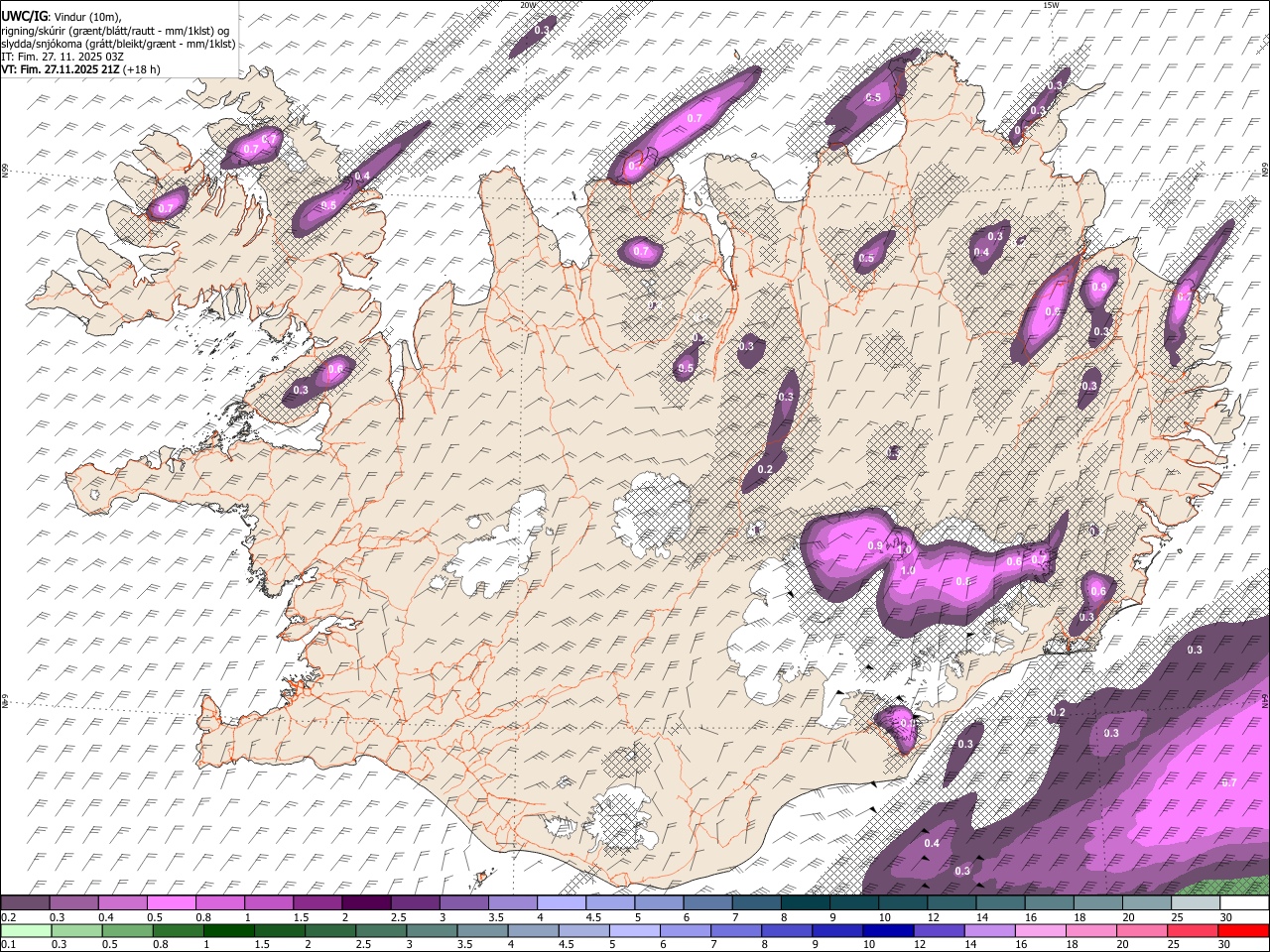Viewport: 1270px width, 952px height.
Task: Select the white 30 swatch in top legend row
Action: [1243, 903]
